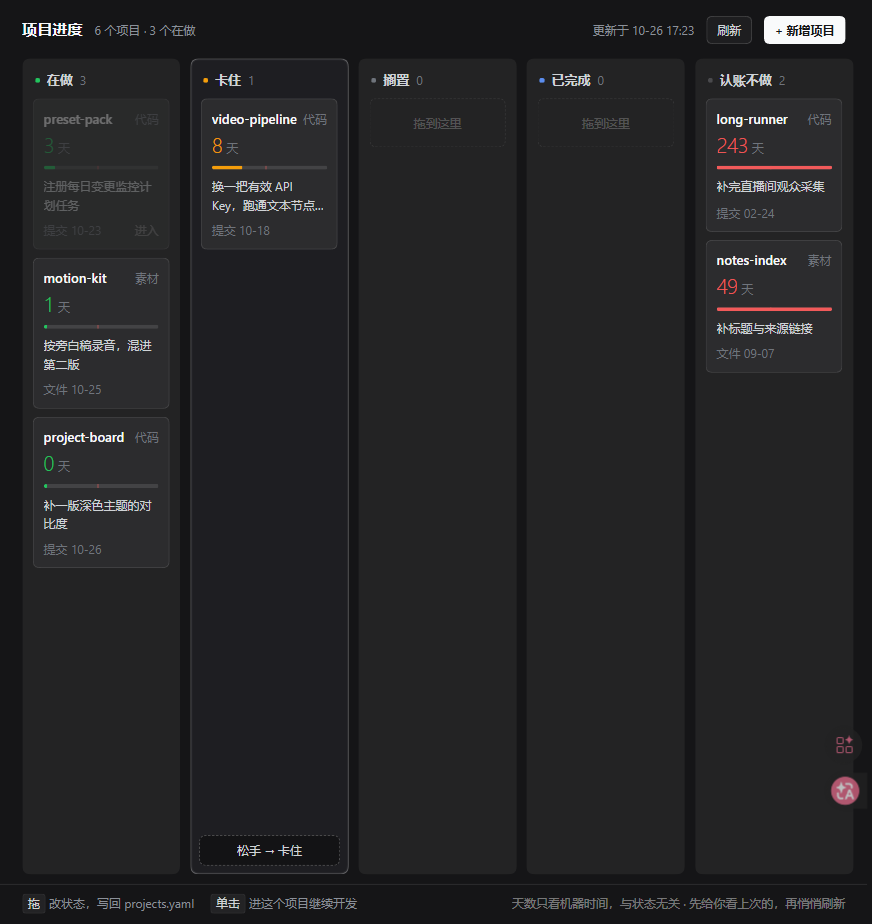Click the 补标题与来源链接 task text
Viewport: 872px width, 924px height.
pyautogui.click(x=765, y=328)
